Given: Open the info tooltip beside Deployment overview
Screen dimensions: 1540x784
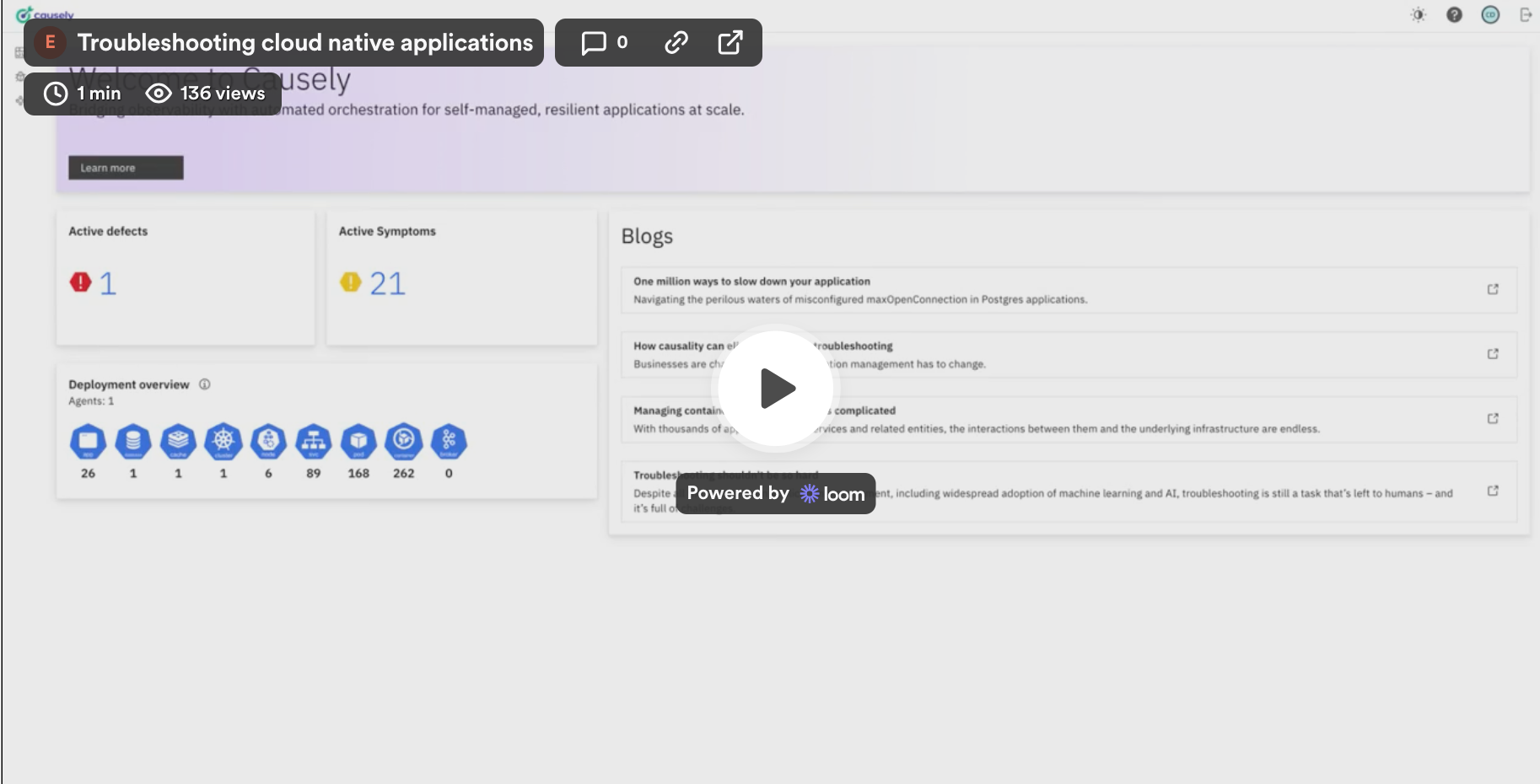Looking at the screenshot, I should pos(204,384).
